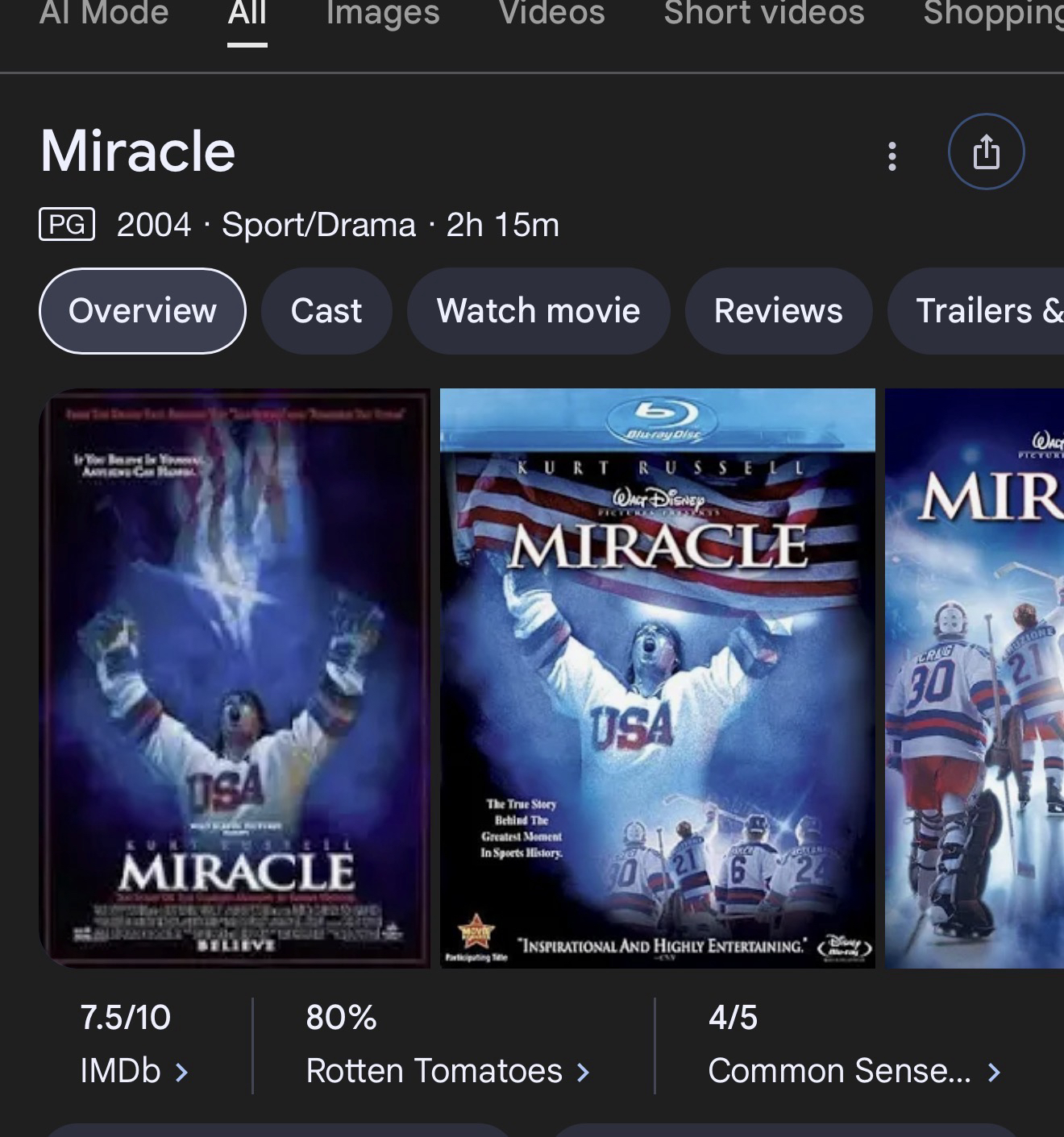Open the Videos search tab
Viewport: 1064px width, 1137px height.
552,13
